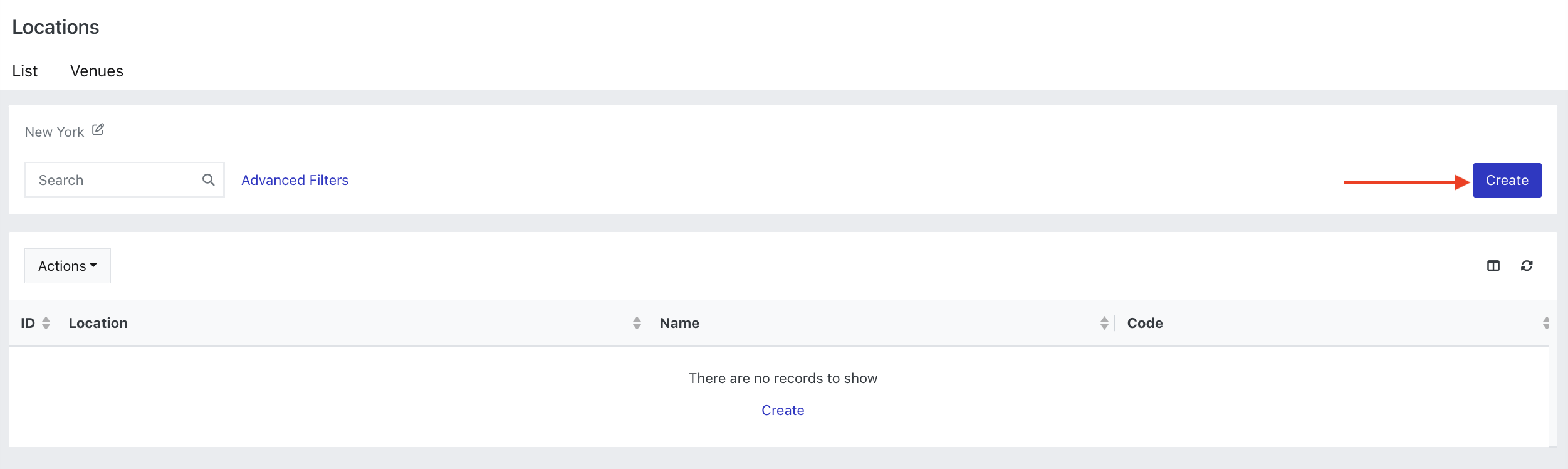
Task: Click the magnifier icon in the search box
Action: [x=209, y=180]
